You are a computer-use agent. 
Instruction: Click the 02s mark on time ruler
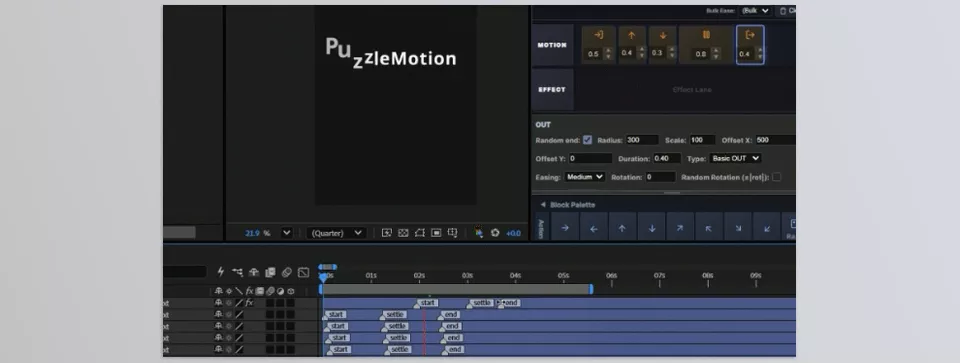point(419,275)
